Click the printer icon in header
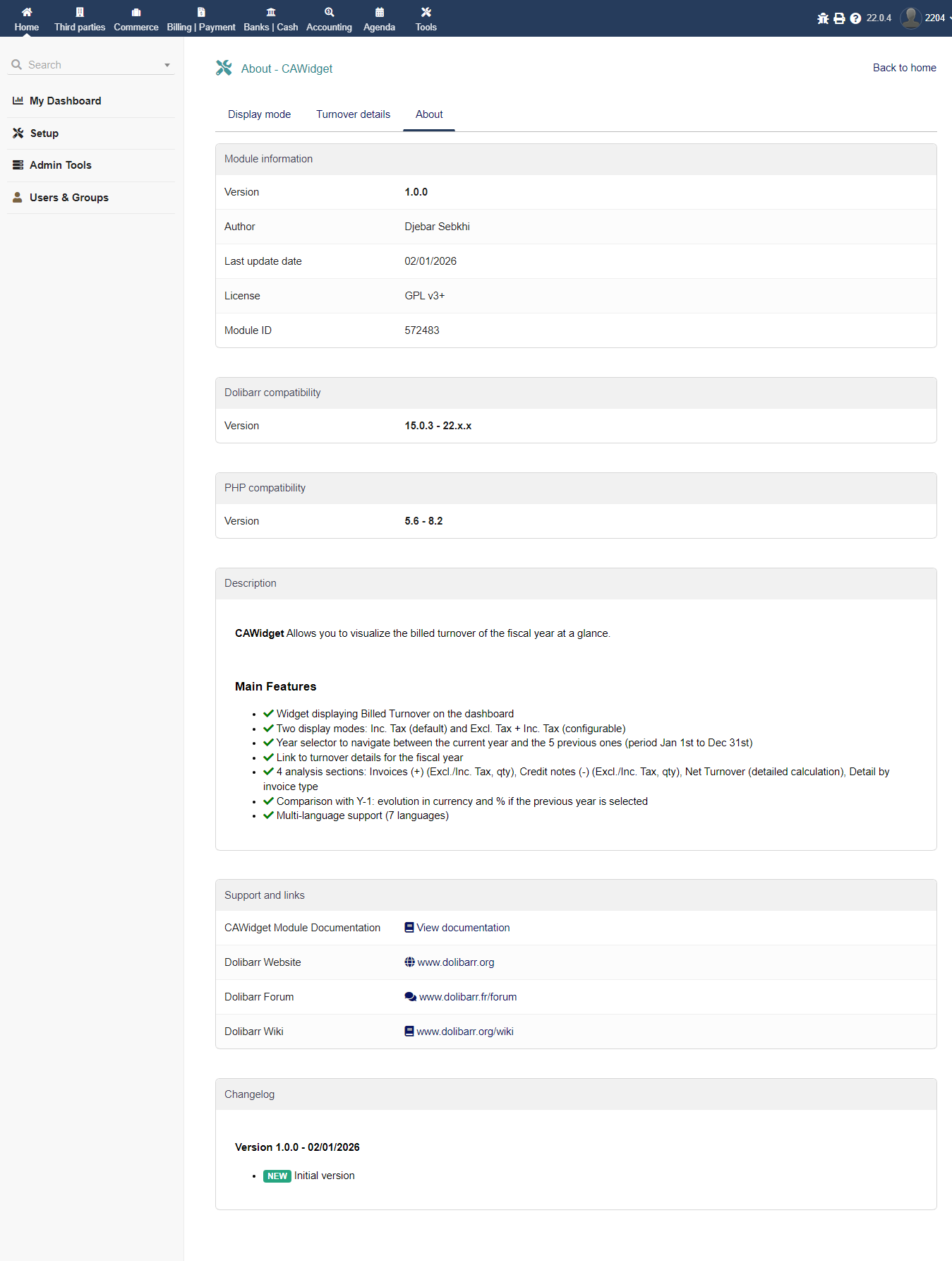 click(x=839, y=18)
